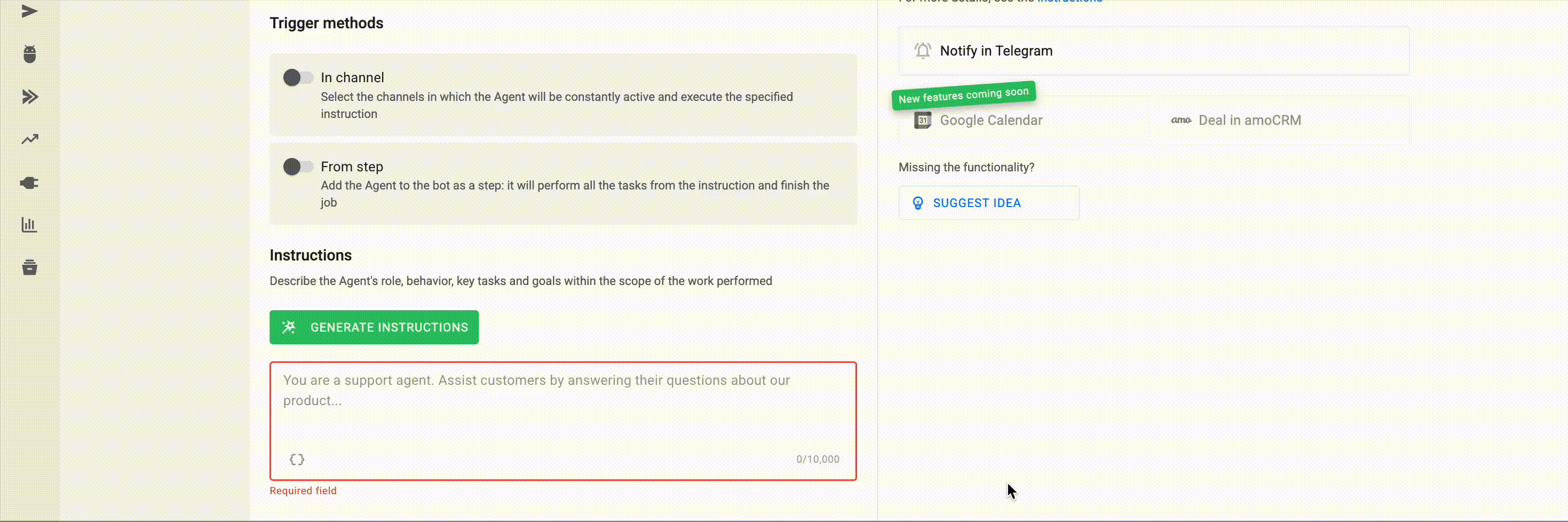Select the Notify in Telegram option
1568x522 pixels.
click(x=1153, y=51)
